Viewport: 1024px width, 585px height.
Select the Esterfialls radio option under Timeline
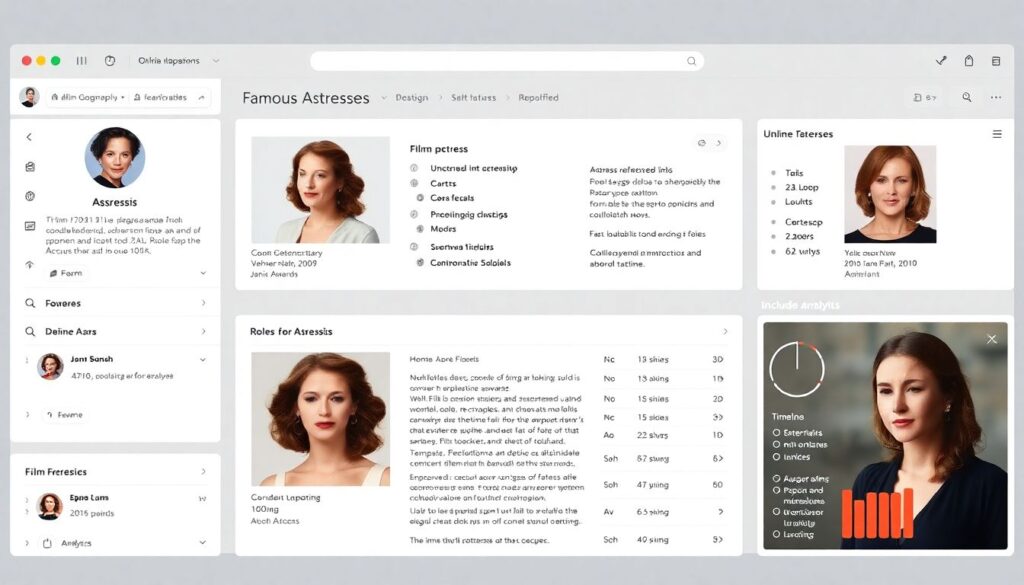(x=777, y=433)
